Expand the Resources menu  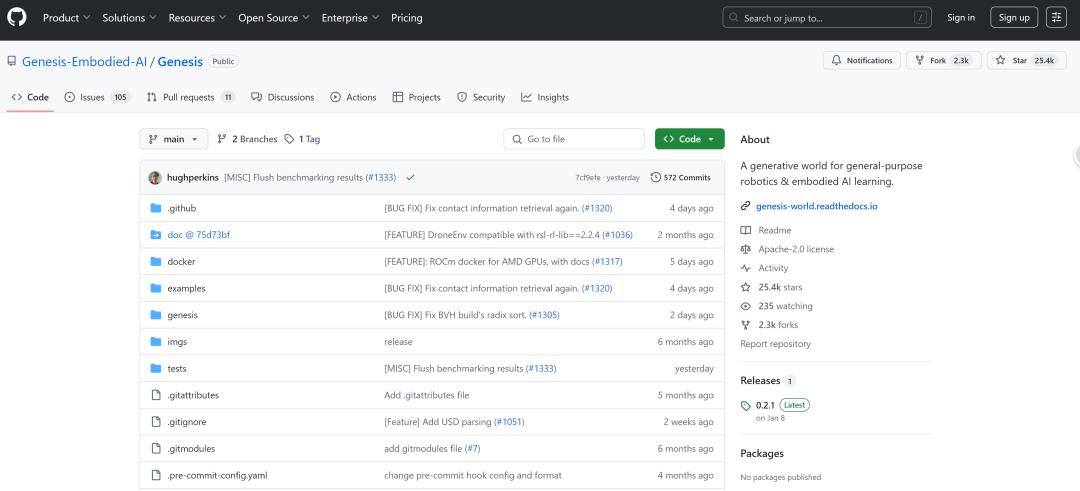click(x=197, y=18)
